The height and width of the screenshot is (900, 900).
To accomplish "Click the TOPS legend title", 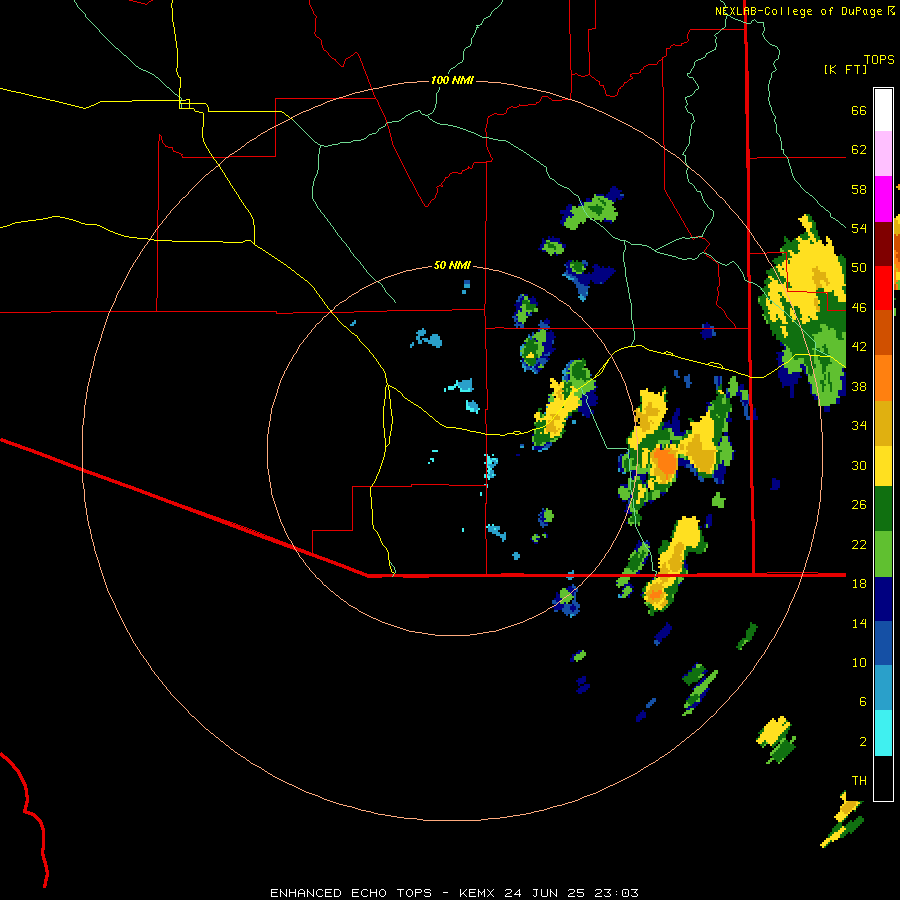I will (879, 60).
